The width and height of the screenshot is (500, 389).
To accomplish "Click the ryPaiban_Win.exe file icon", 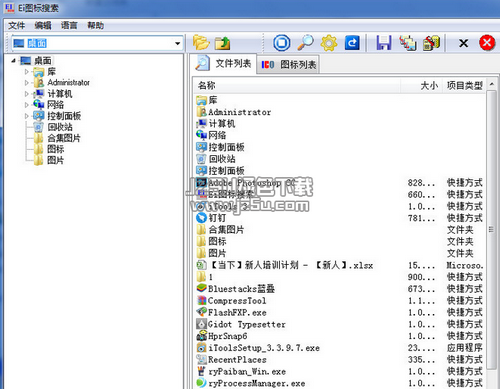I will tap(201, 371).
